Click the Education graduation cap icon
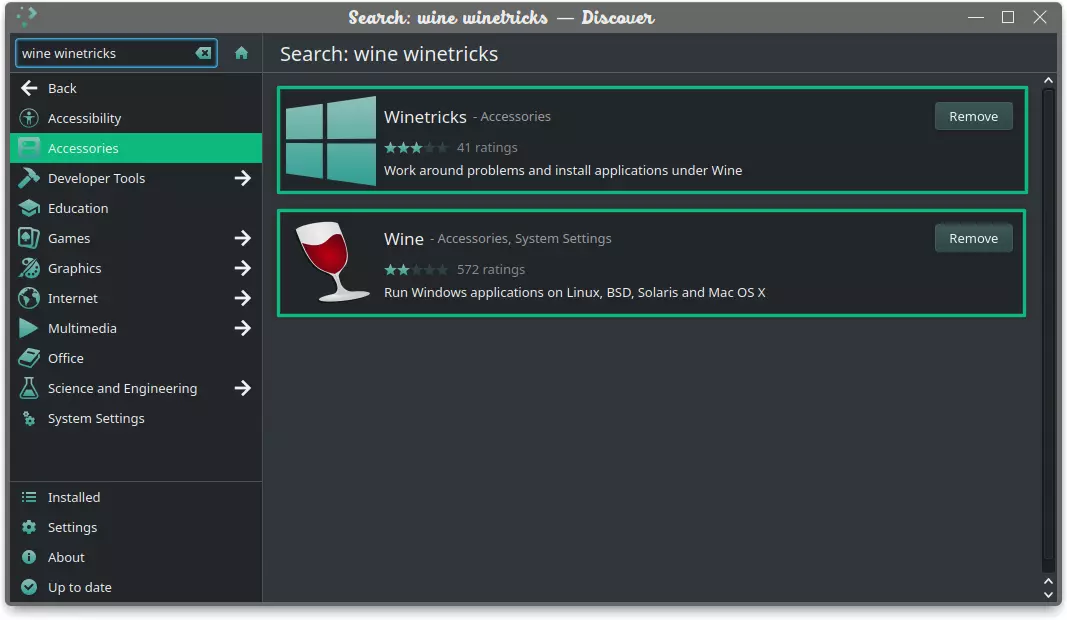The width and height of the screenshot is (1067, 620). click(x=29, y=208)
